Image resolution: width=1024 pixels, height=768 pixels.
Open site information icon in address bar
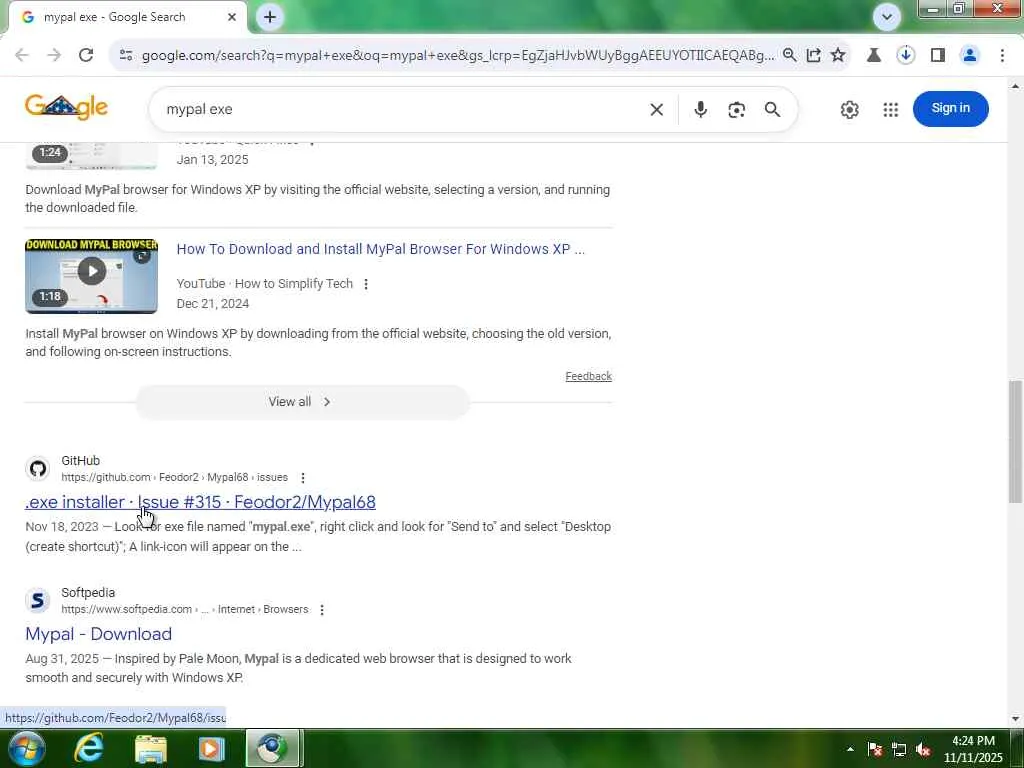pos(126,56)
